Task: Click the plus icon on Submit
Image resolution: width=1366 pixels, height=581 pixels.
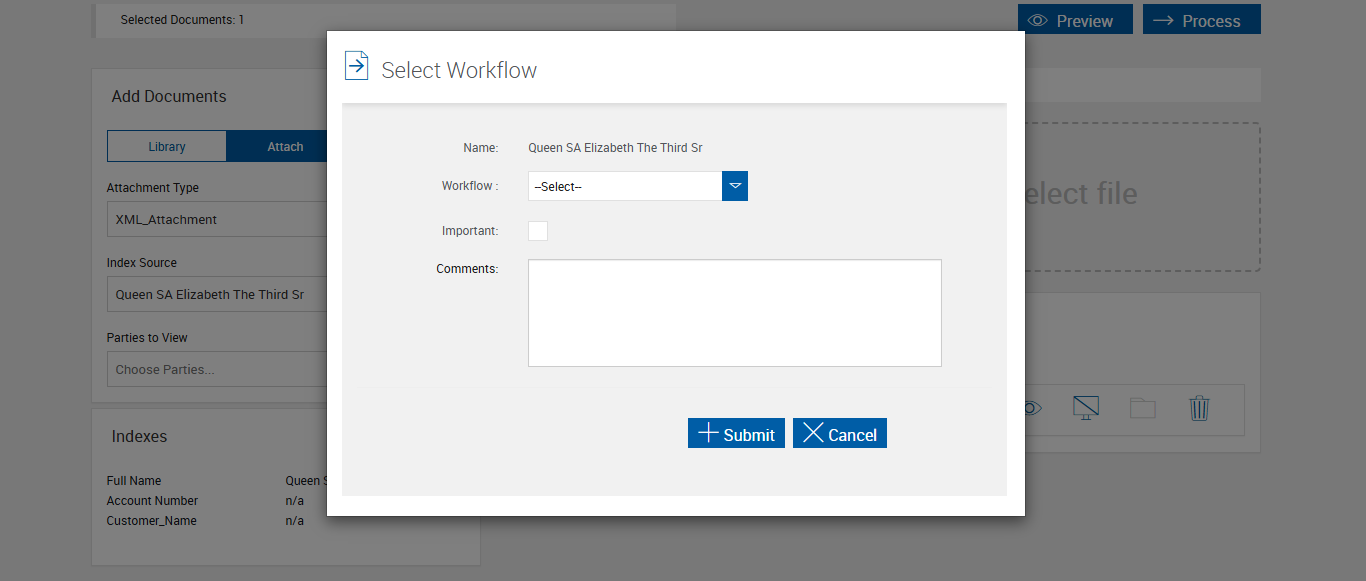Action: [x=708, y=433]
